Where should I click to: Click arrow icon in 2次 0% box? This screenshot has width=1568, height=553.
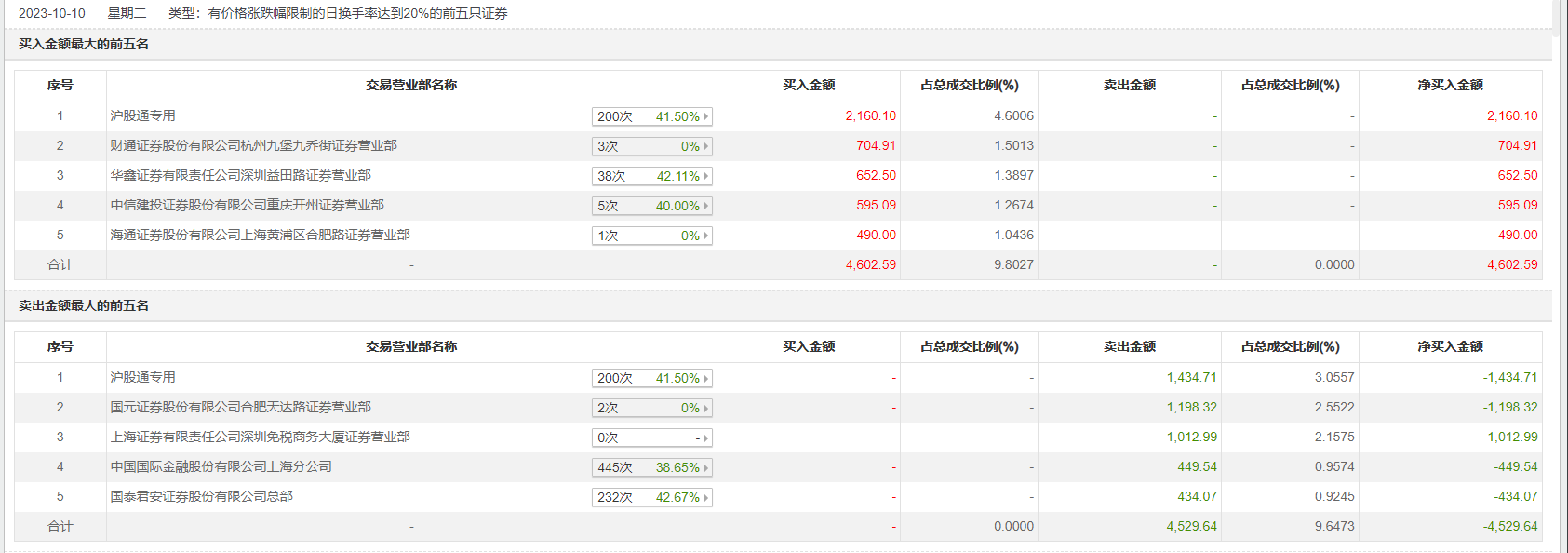click(706, 408)
